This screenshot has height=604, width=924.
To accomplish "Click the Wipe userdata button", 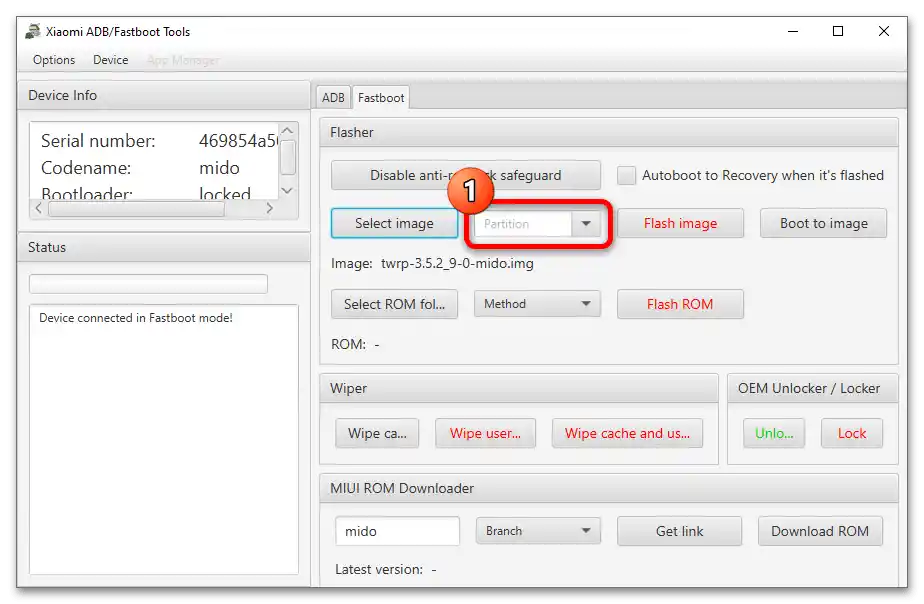I will click(486, 433).
